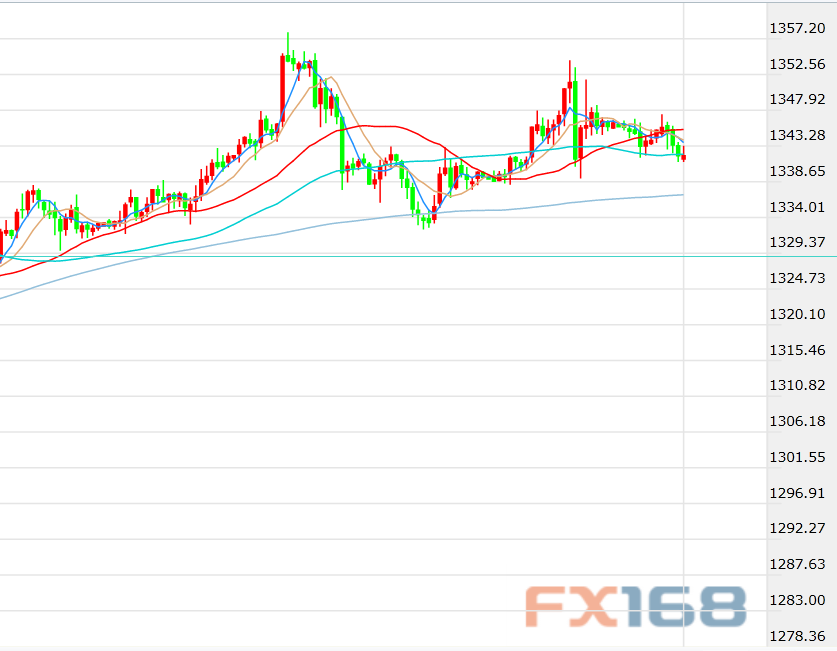Screen dimensions: 837x651
Task: Select the grey-blue long-term average line
Action: (x=600, y=200)
